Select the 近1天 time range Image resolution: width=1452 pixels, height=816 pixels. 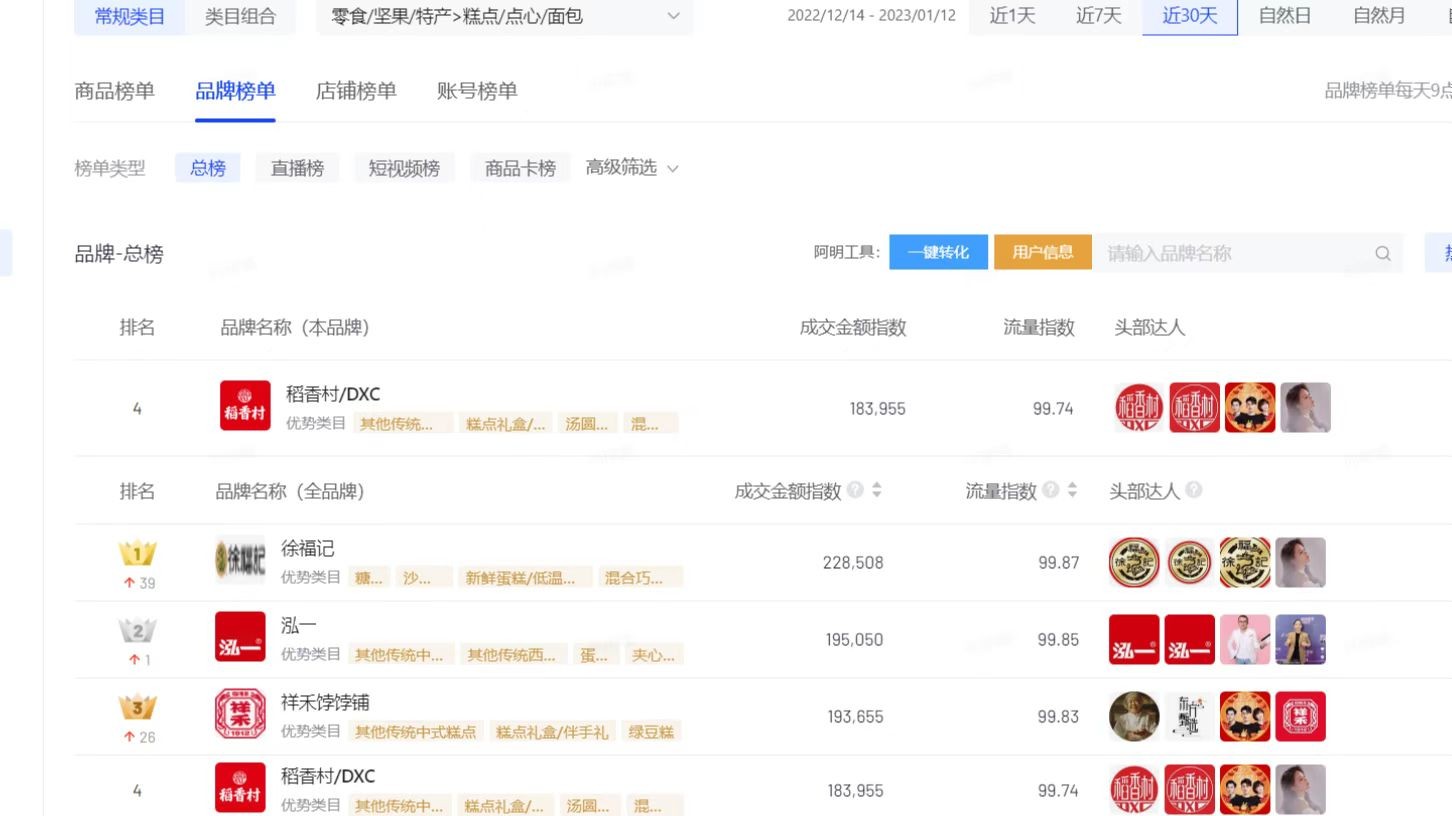click(1012, 16)
